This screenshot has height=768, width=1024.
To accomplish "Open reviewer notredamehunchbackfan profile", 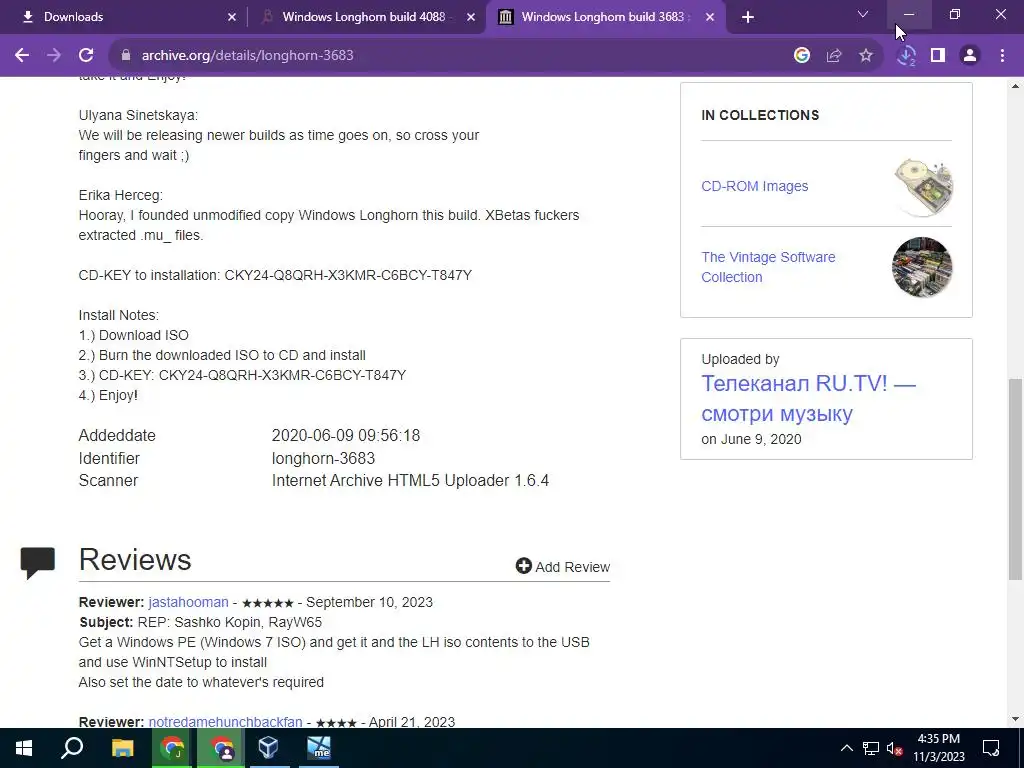I will coord(225,722).
